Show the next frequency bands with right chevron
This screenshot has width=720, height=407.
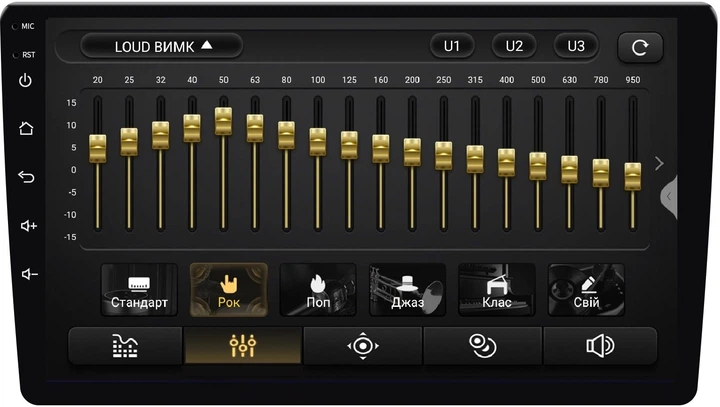tap(659, 163)
